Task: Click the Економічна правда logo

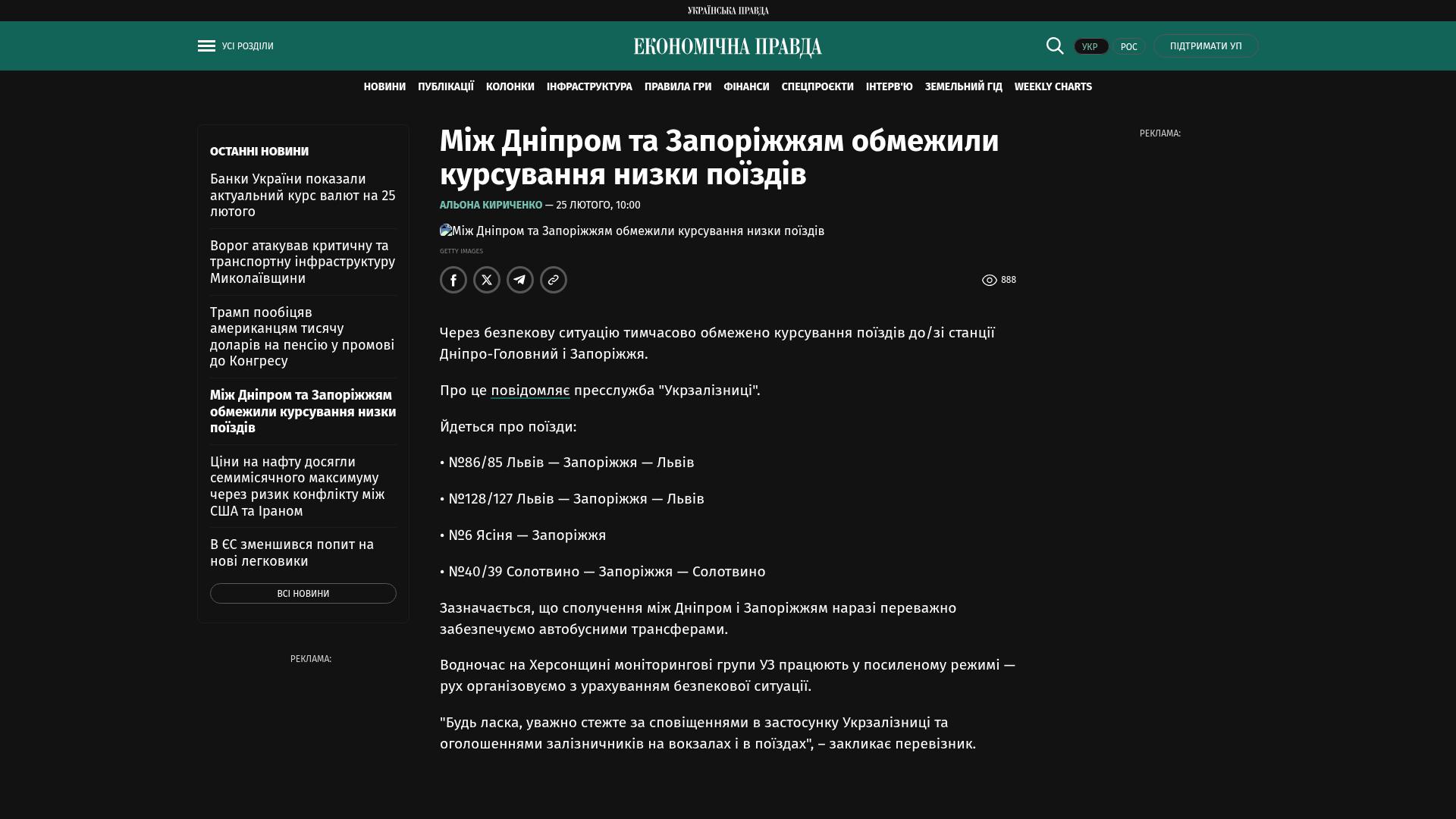Action: (x=727, y=47)
